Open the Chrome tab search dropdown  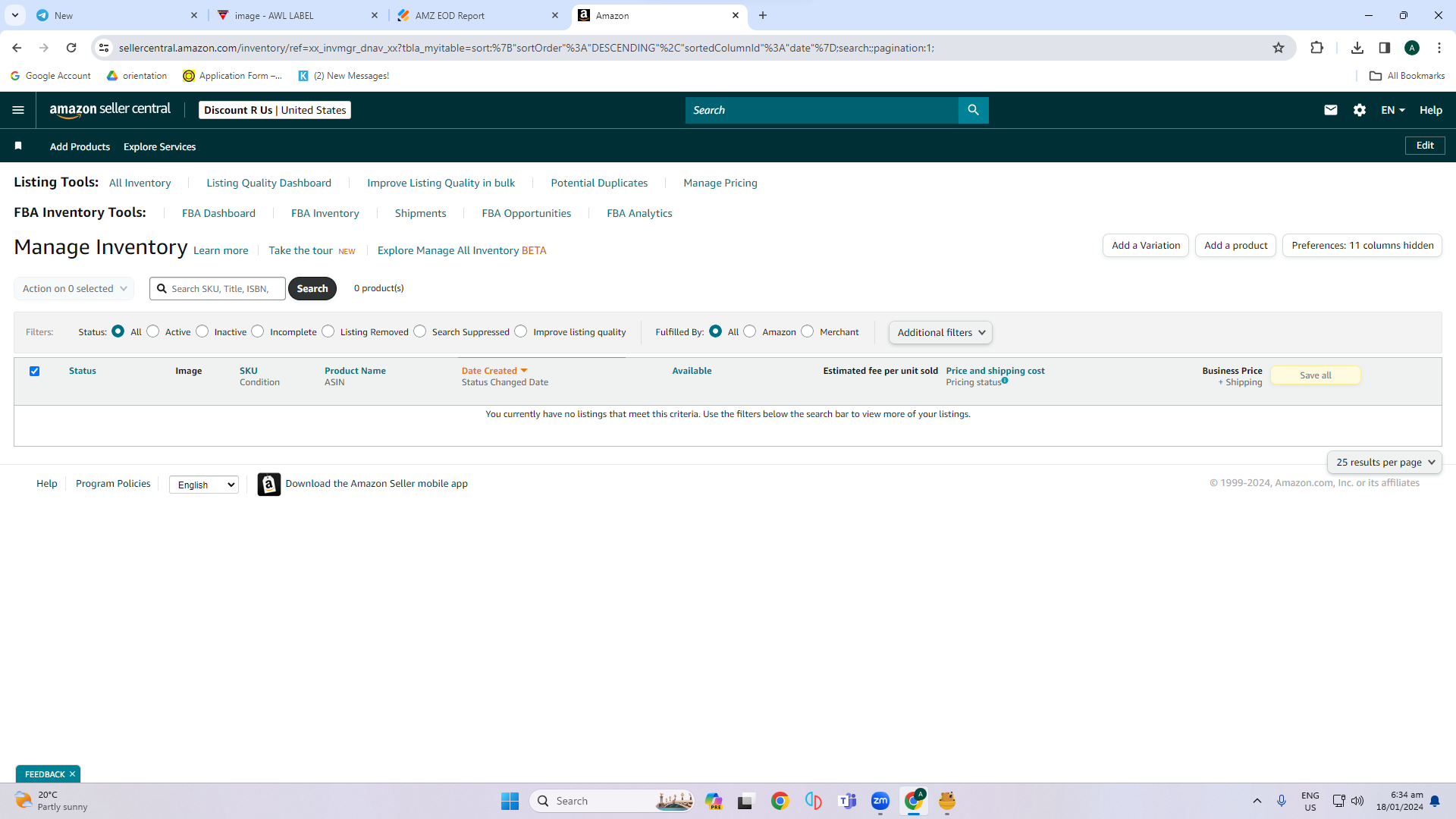point(14,15)
